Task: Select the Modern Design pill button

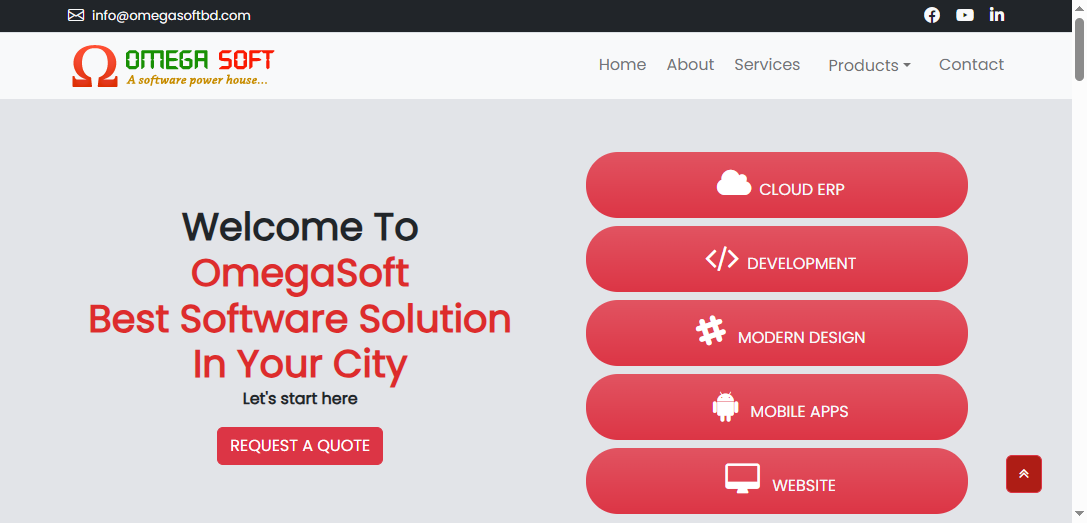Action: (776, 333)
